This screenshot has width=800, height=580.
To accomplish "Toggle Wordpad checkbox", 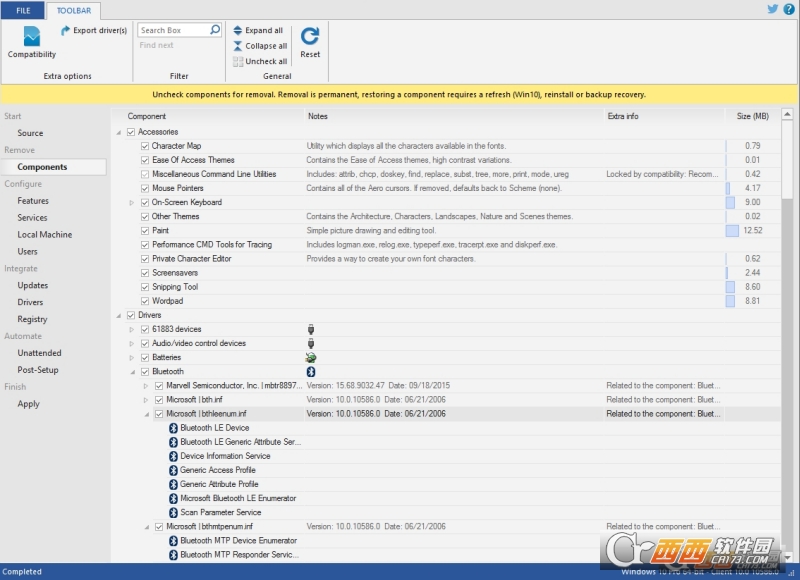I will tap(145, 301).
